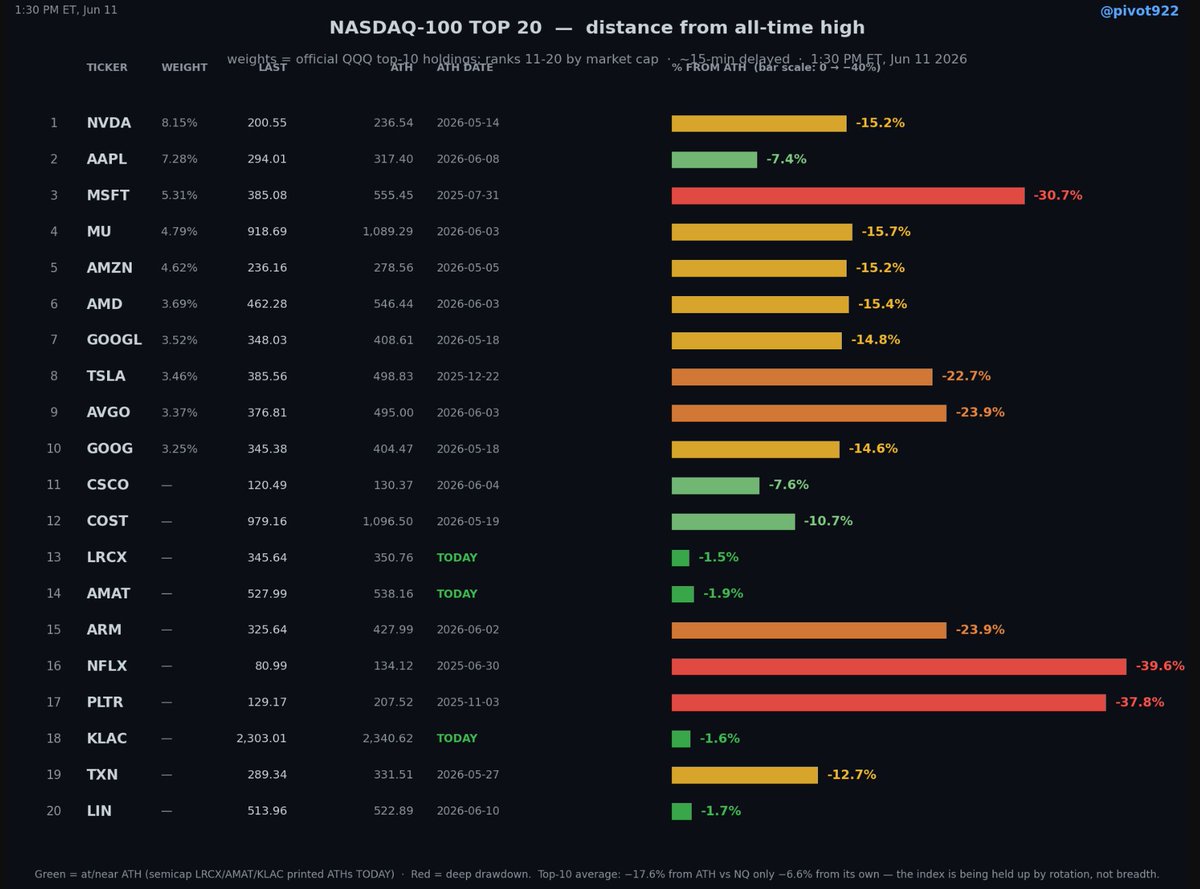1200x889 pixels.
Task: Click the LRCX small green bar
Action: (x=680, y=558)
